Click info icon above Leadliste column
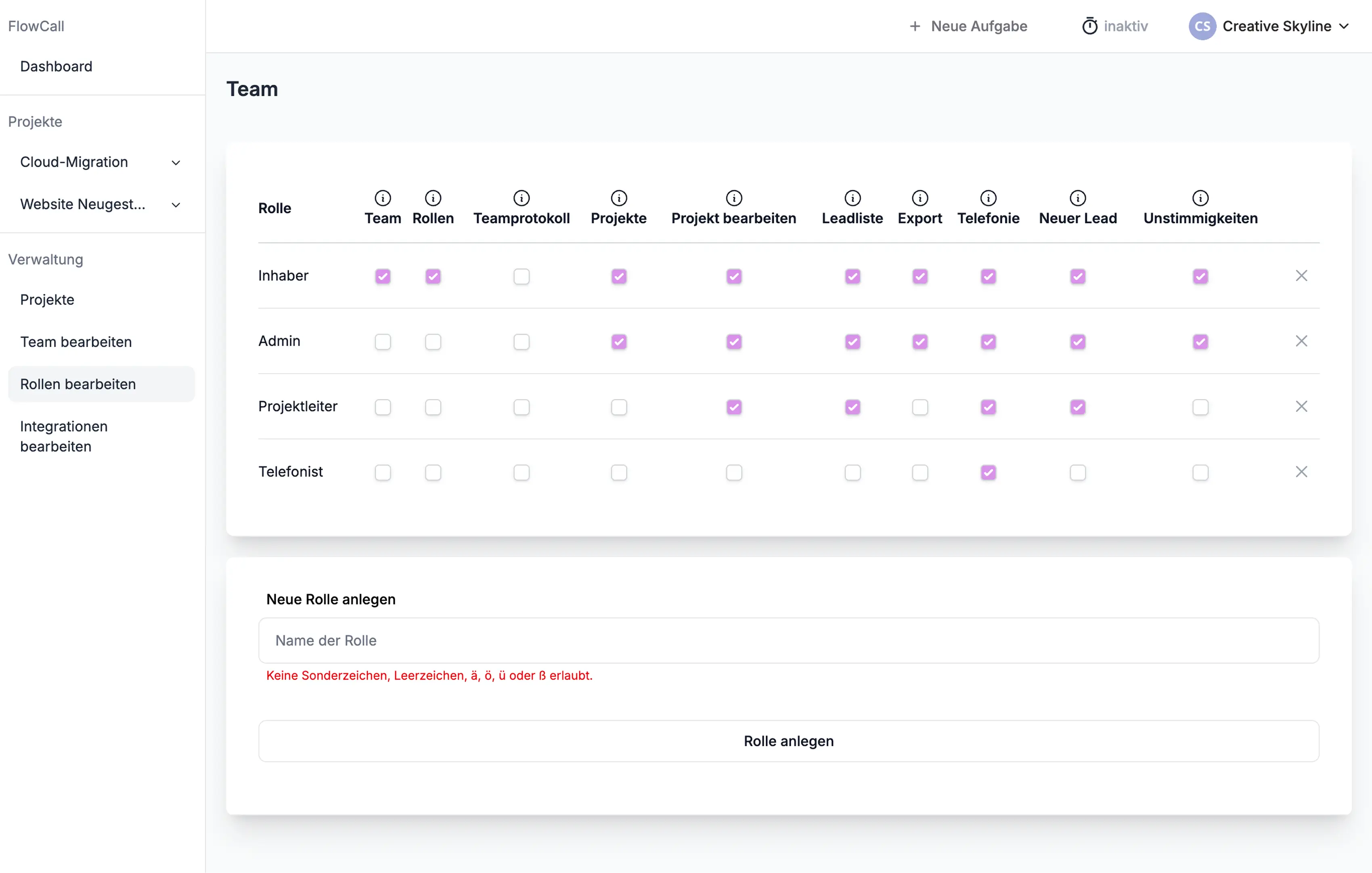1372x873 pixels. [x=853, y=198]
